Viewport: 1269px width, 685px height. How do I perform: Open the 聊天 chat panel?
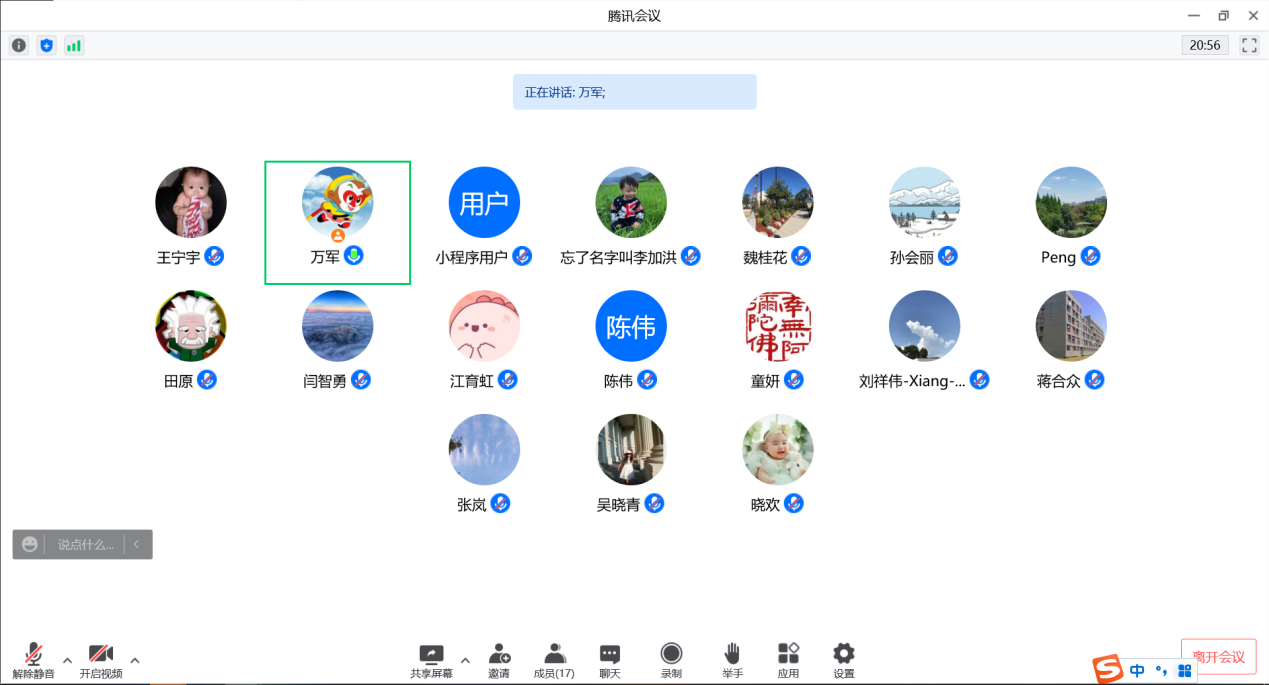(610, 660)
